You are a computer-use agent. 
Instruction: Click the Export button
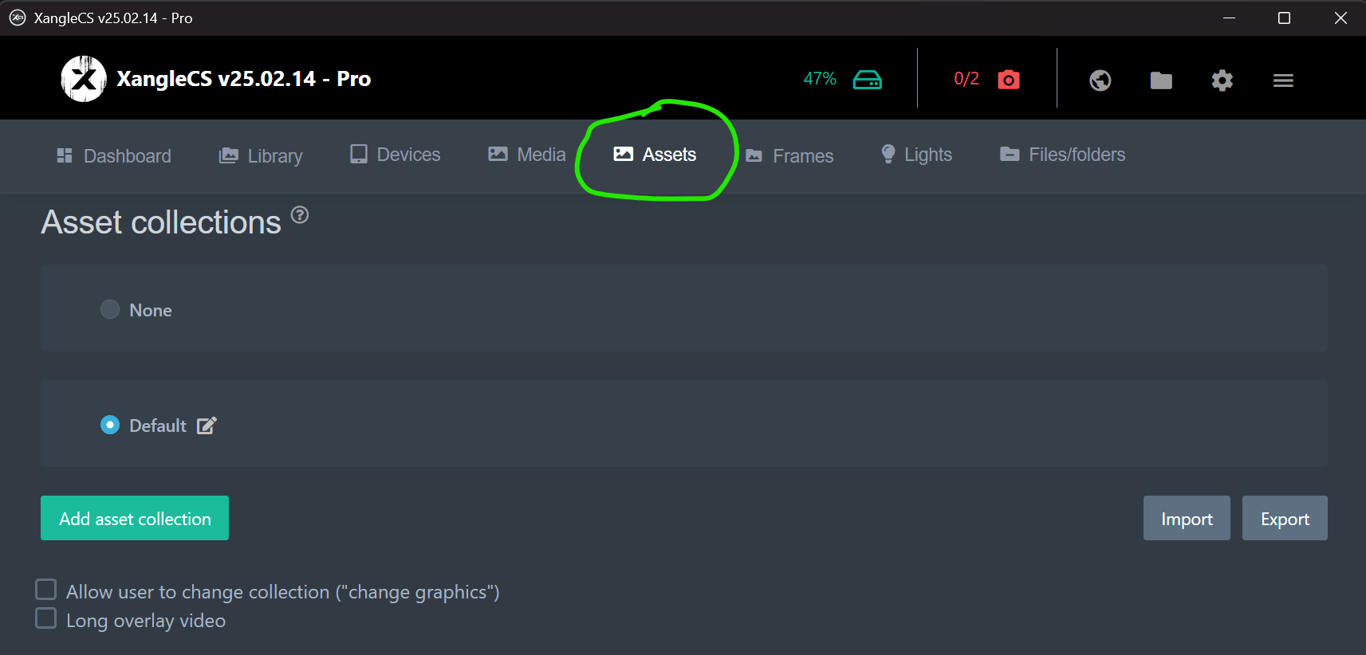click(x=1285, y=518)
